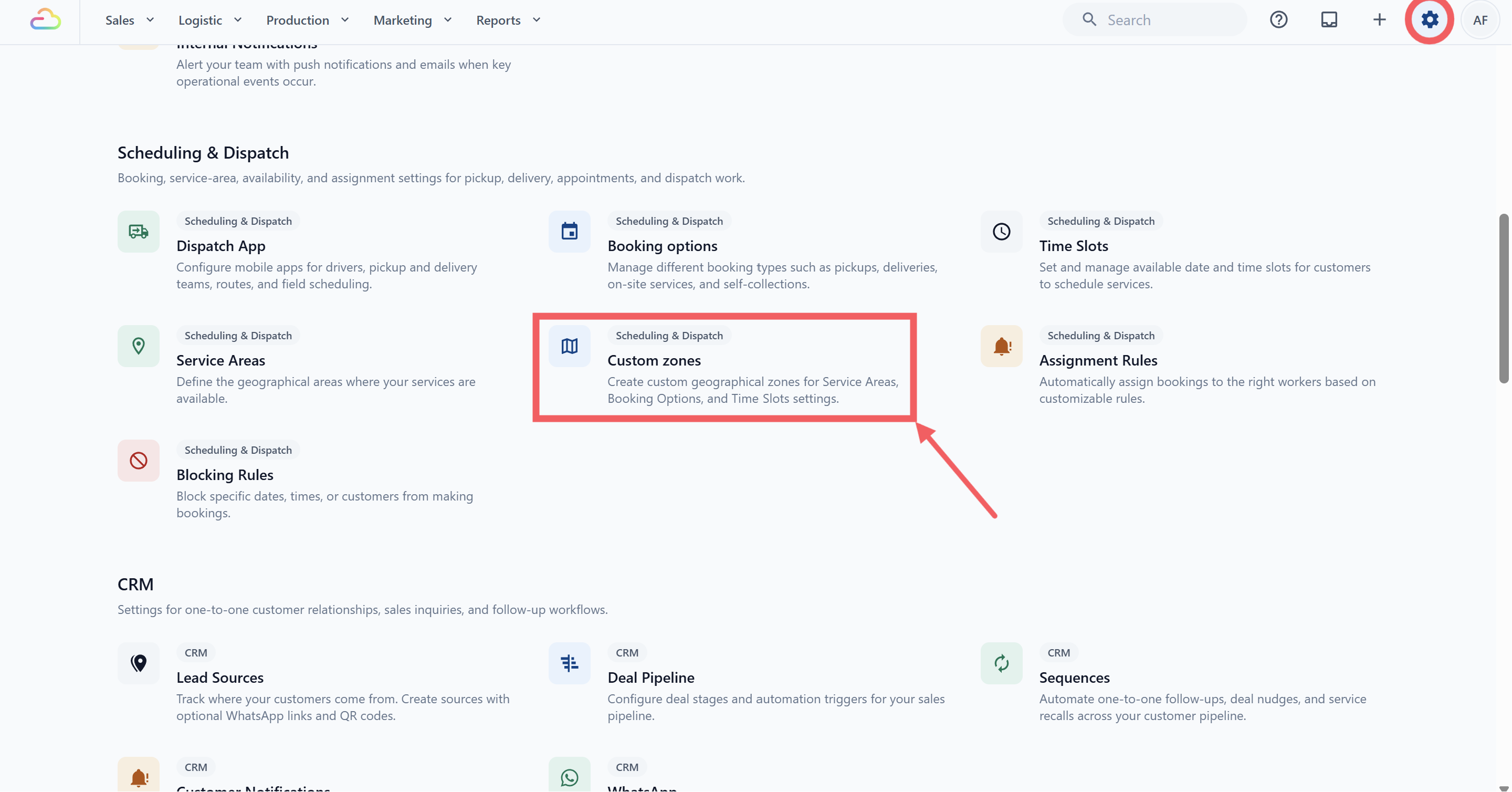Open the Reports menu
This screenshot has height=792, width=1512.
point(508,20)
